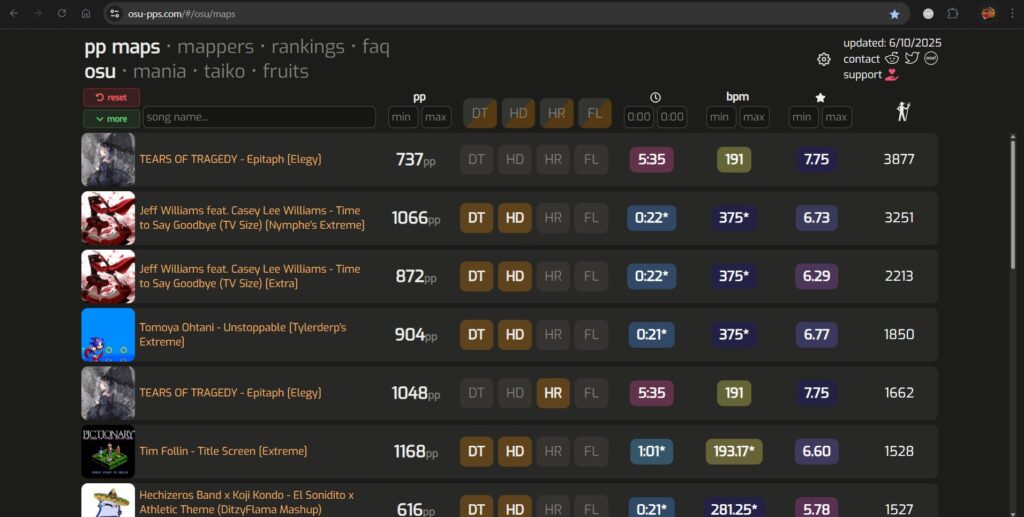Switch to the rankings tab

pyautogui.click(x=308, y=47)
